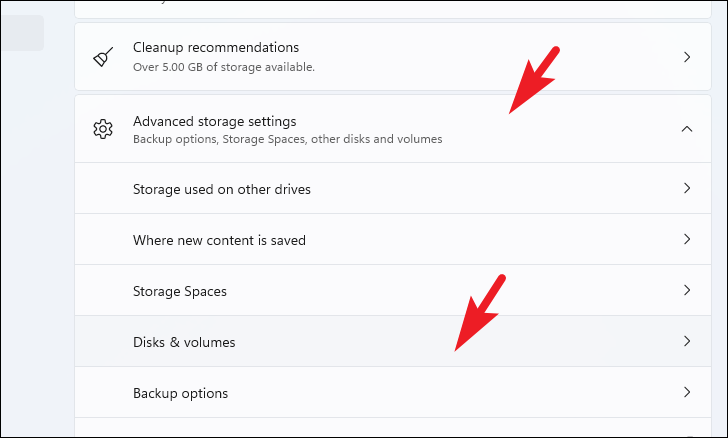Image resolution: width=728 pixels, height=438 pixels.
Task: Click the gear icon beside Advanced storage settings
Action: [103, 129]
